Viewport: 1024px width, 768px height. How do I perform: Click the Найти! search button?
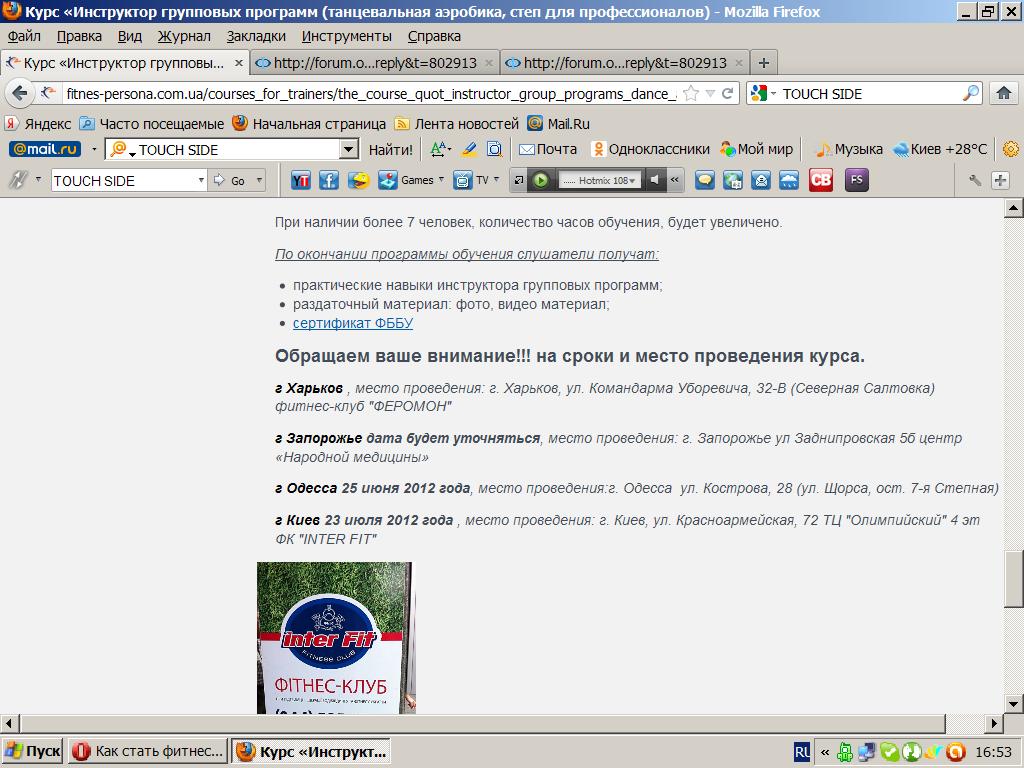[x=390, y=150]
